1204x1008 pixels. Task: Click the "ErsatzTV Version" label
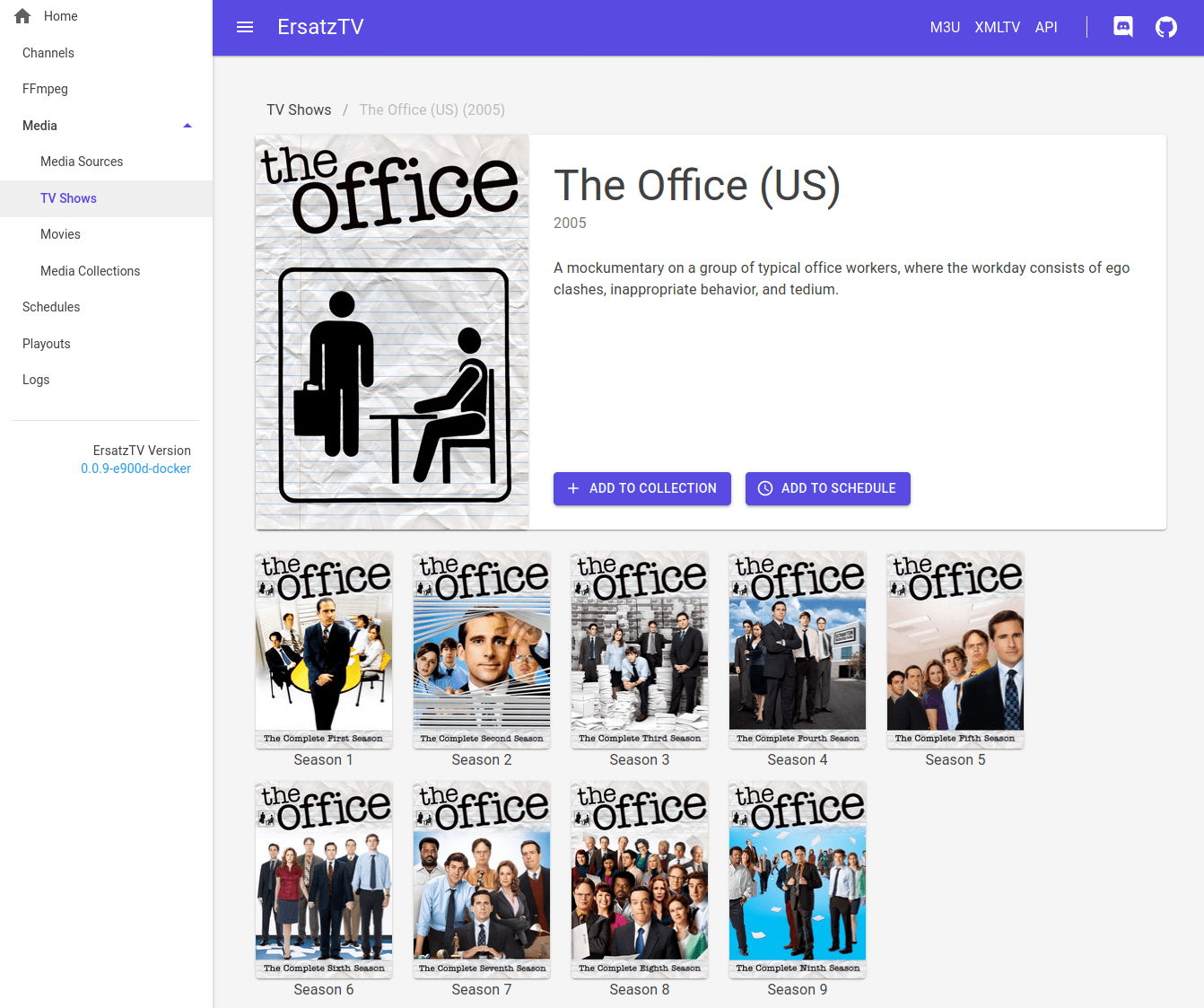142,451
